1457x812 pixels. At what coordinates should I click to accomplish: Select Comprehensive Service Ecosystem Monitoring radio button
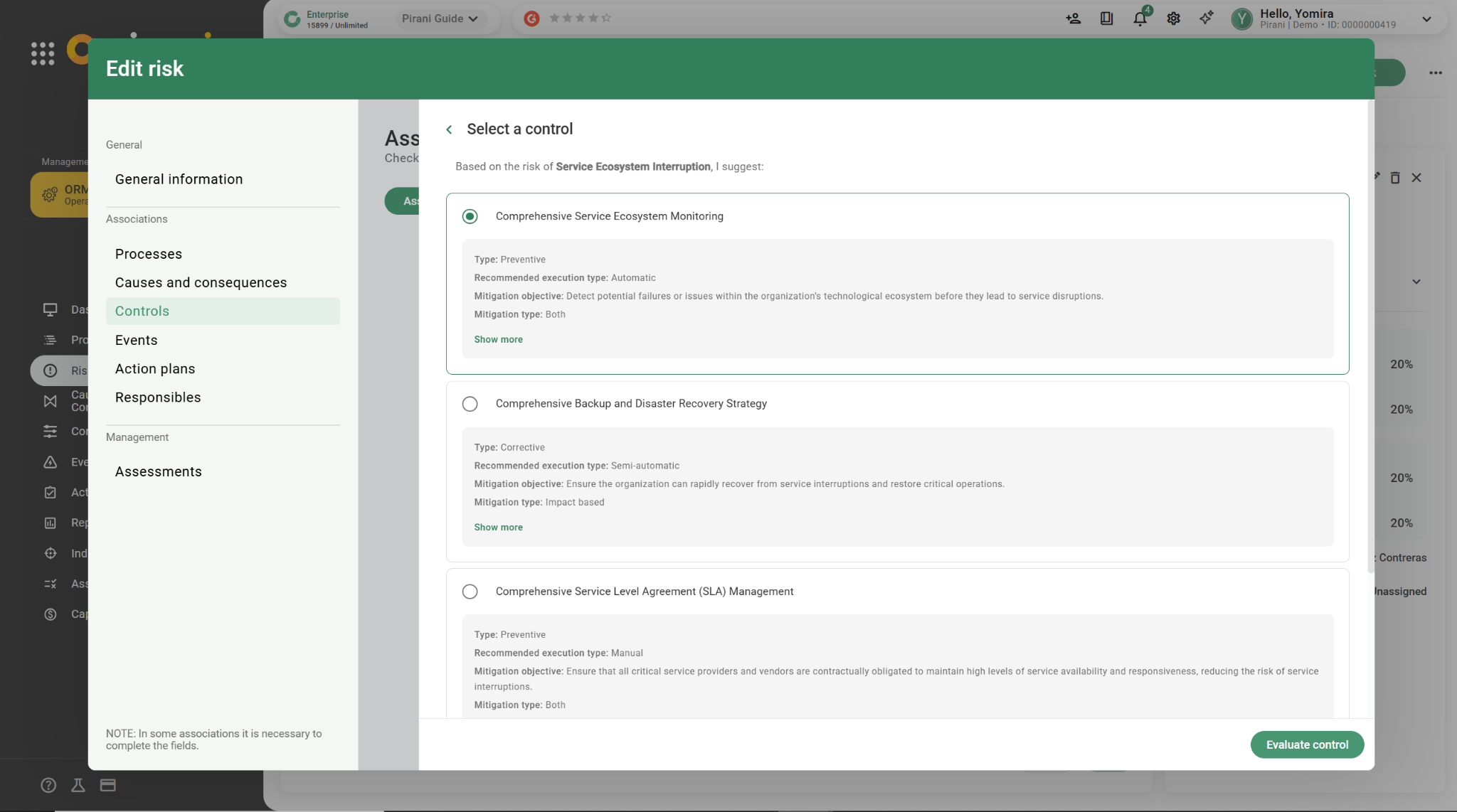(x=470, y=216)
